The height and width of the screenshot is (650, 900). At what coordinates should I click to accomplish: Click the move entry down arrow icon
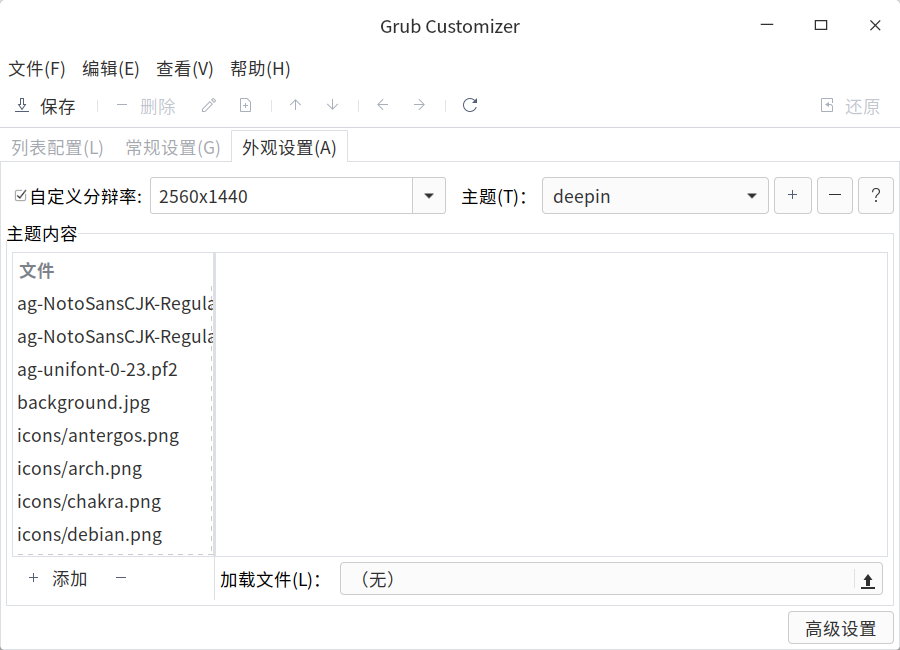tap(332, 105)
